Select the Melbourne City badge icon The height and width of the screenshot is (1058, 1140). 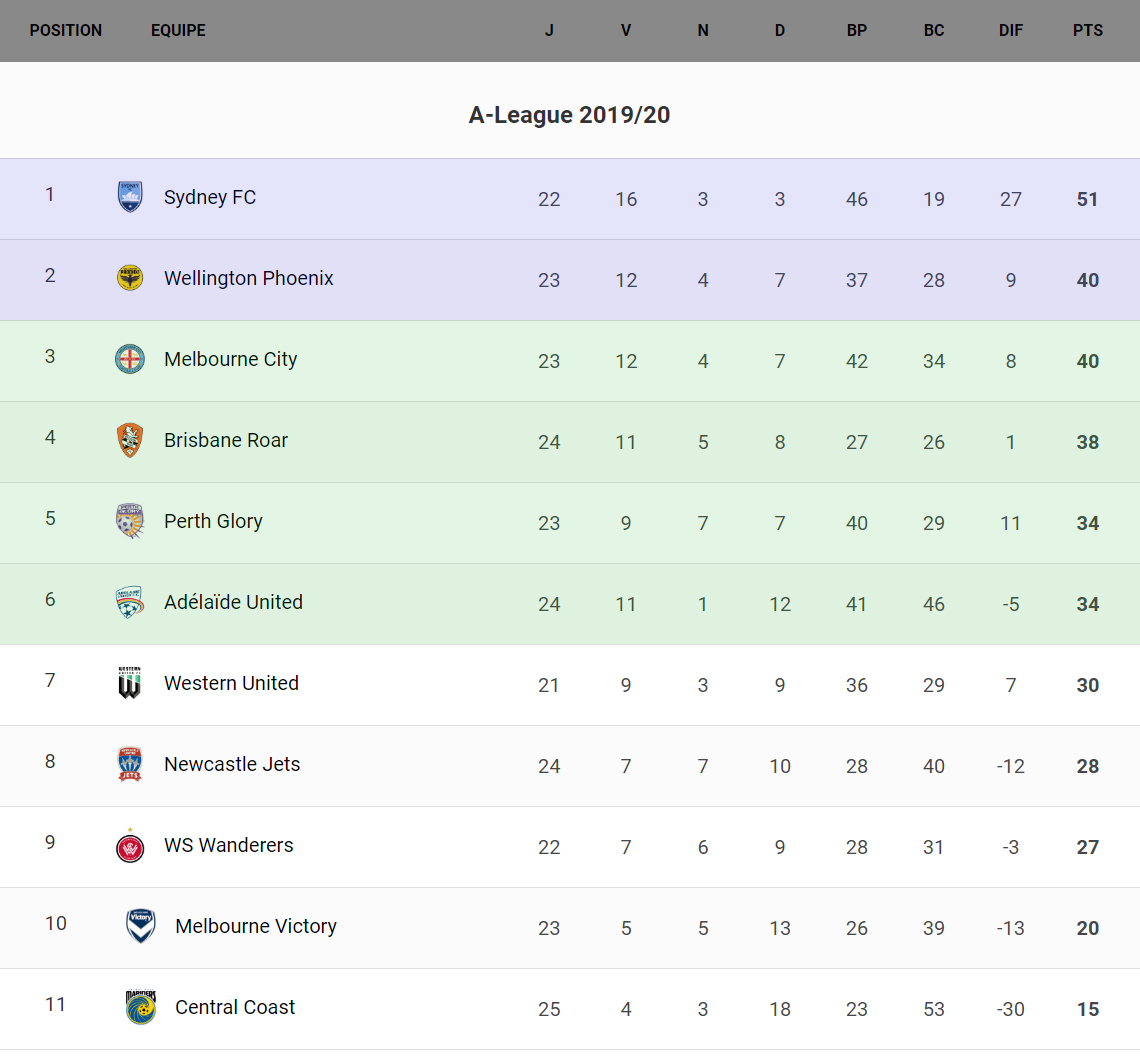[x=130, y=359]
